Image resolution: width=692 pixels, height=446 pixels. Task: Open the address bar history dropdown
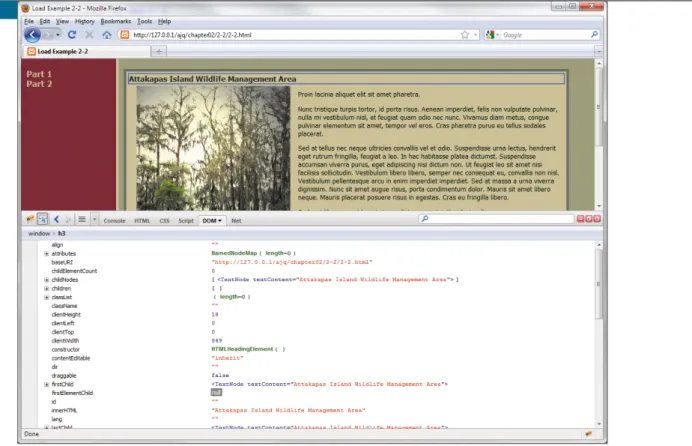475,35
